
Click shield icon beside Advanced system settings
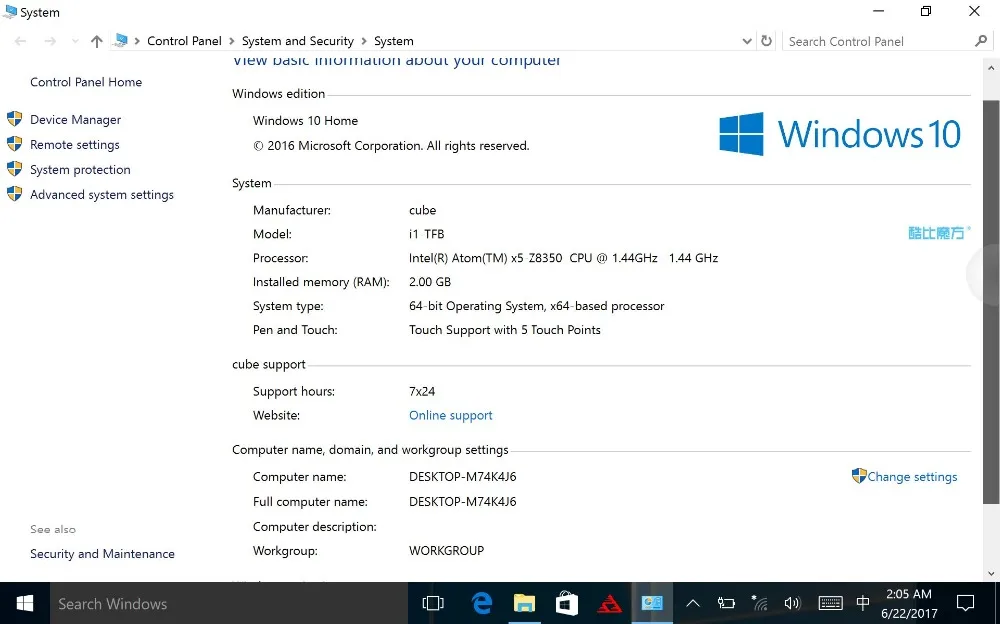click(14, 193)
